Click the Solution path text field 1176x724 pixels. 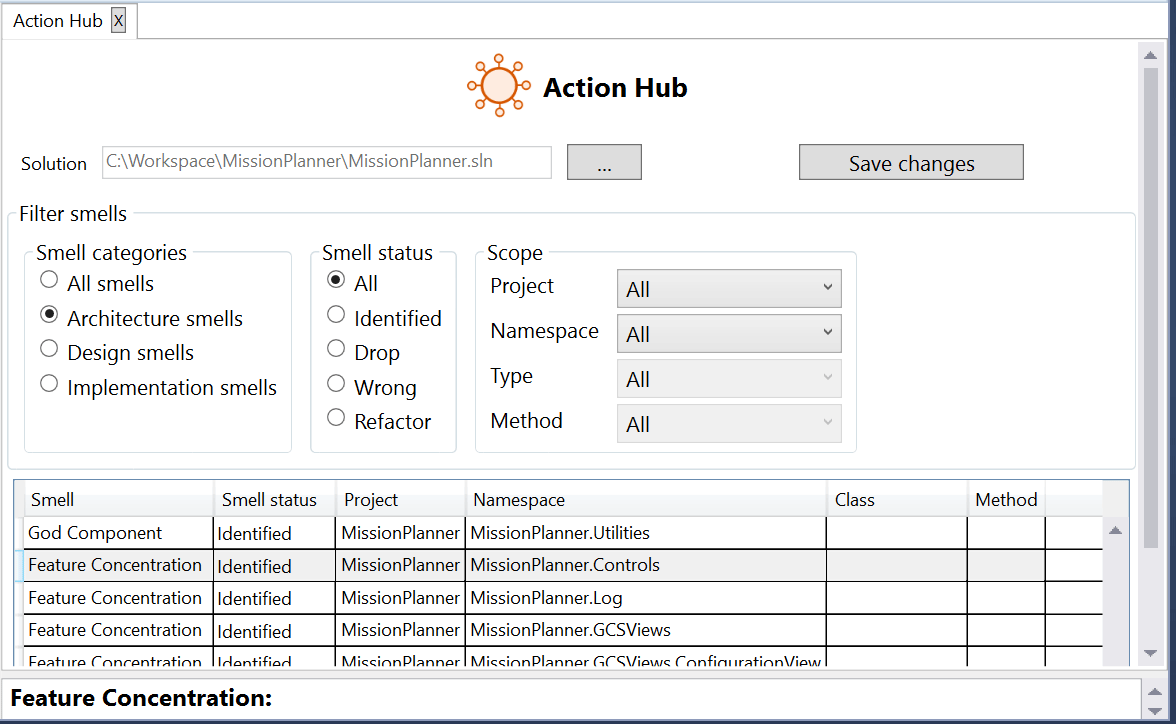pos(326,162)
